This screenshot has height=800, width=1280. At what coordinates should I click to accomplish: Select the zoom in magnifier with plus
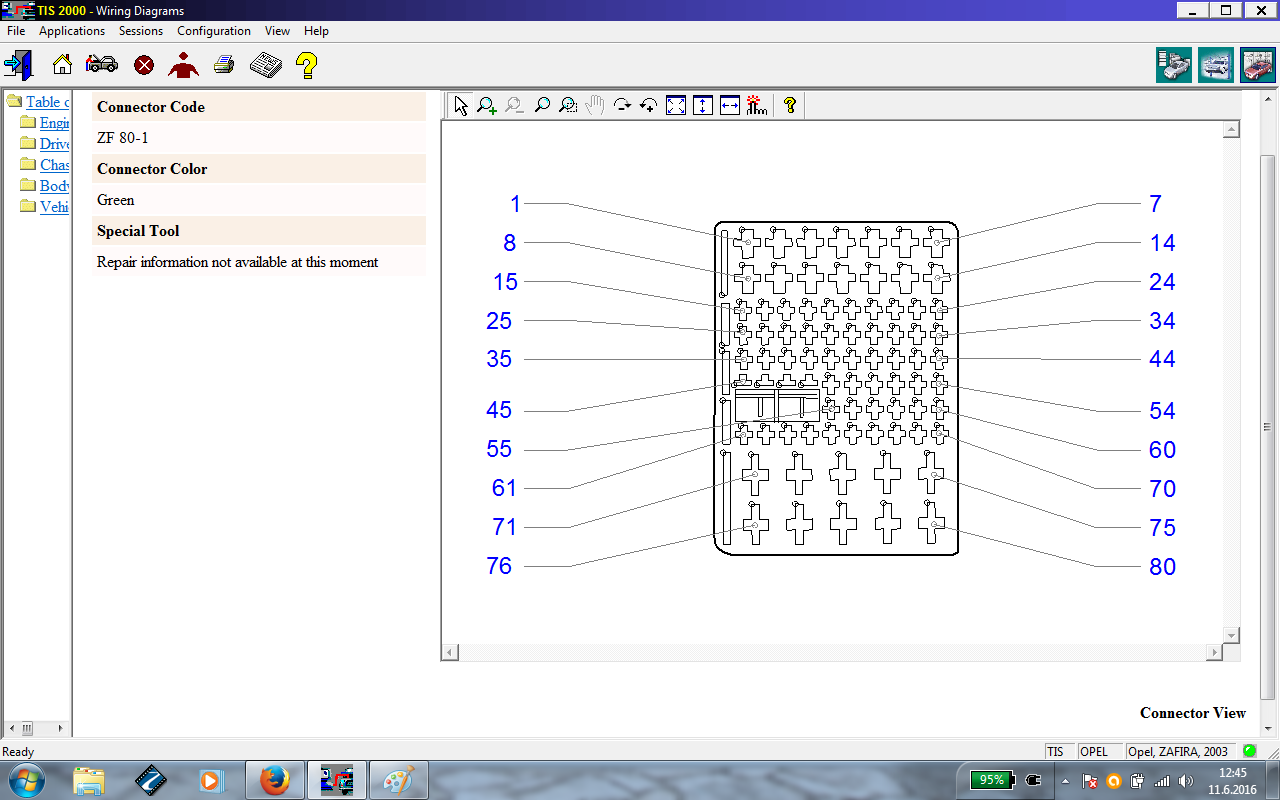487,105
